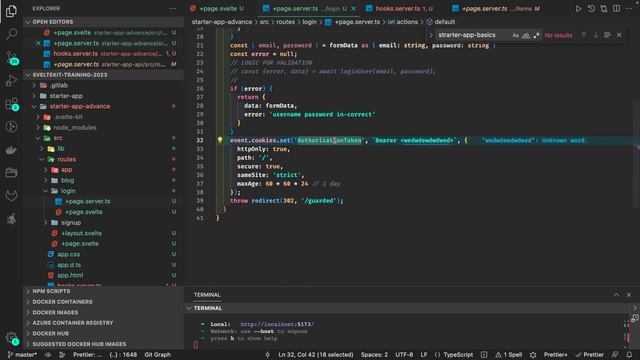Split the editor right
The image size is (640, 360).
click(x=616, y=9)
